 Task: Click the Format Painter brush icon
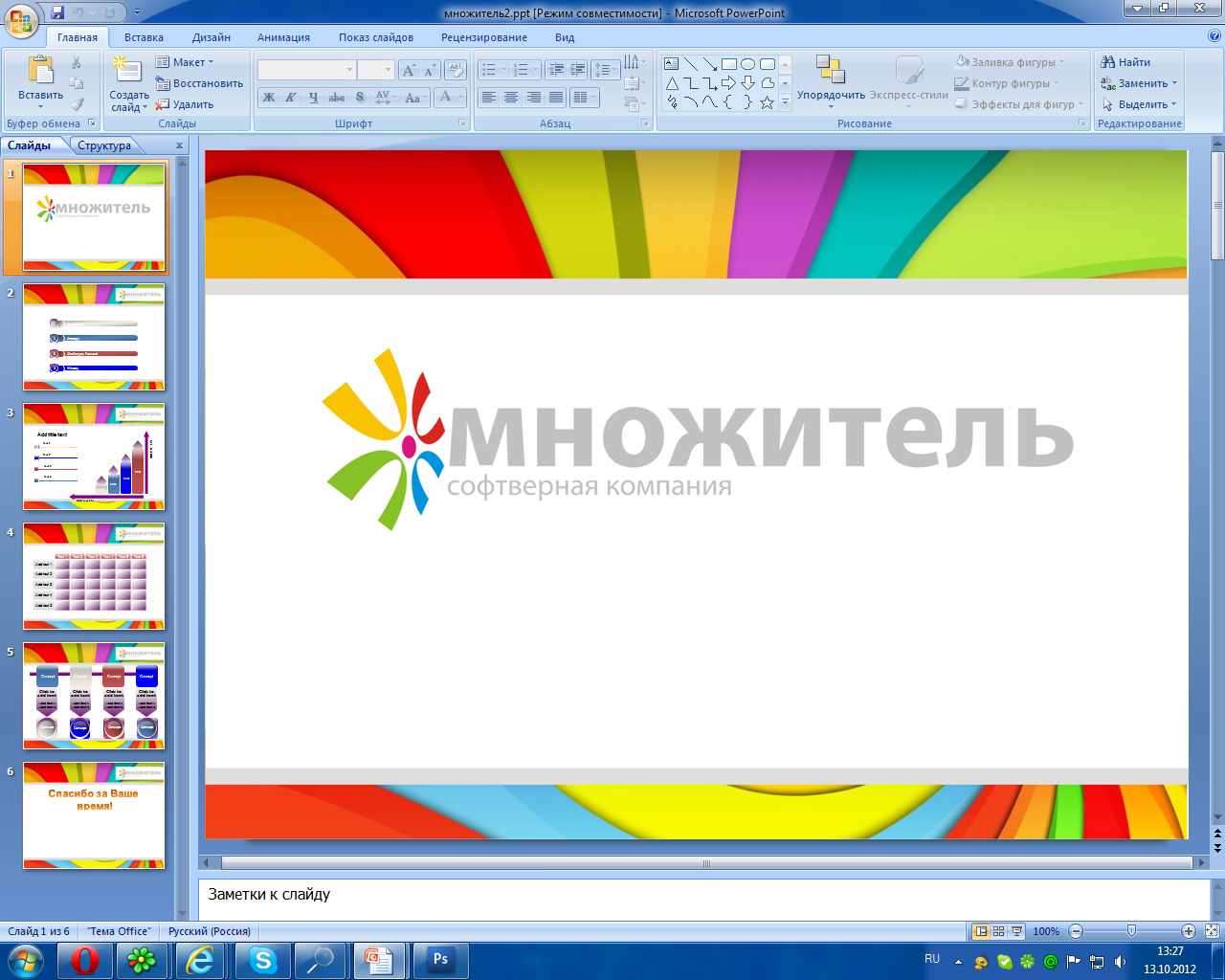click(78, 104)
